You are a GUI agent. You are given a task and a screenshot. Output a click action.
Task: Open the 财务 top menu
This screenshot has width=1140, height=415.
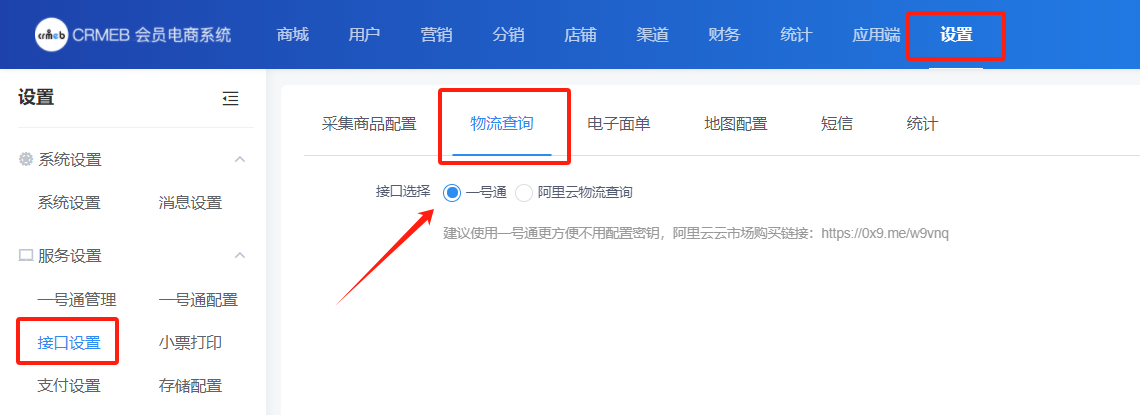(x=724, y=35)
